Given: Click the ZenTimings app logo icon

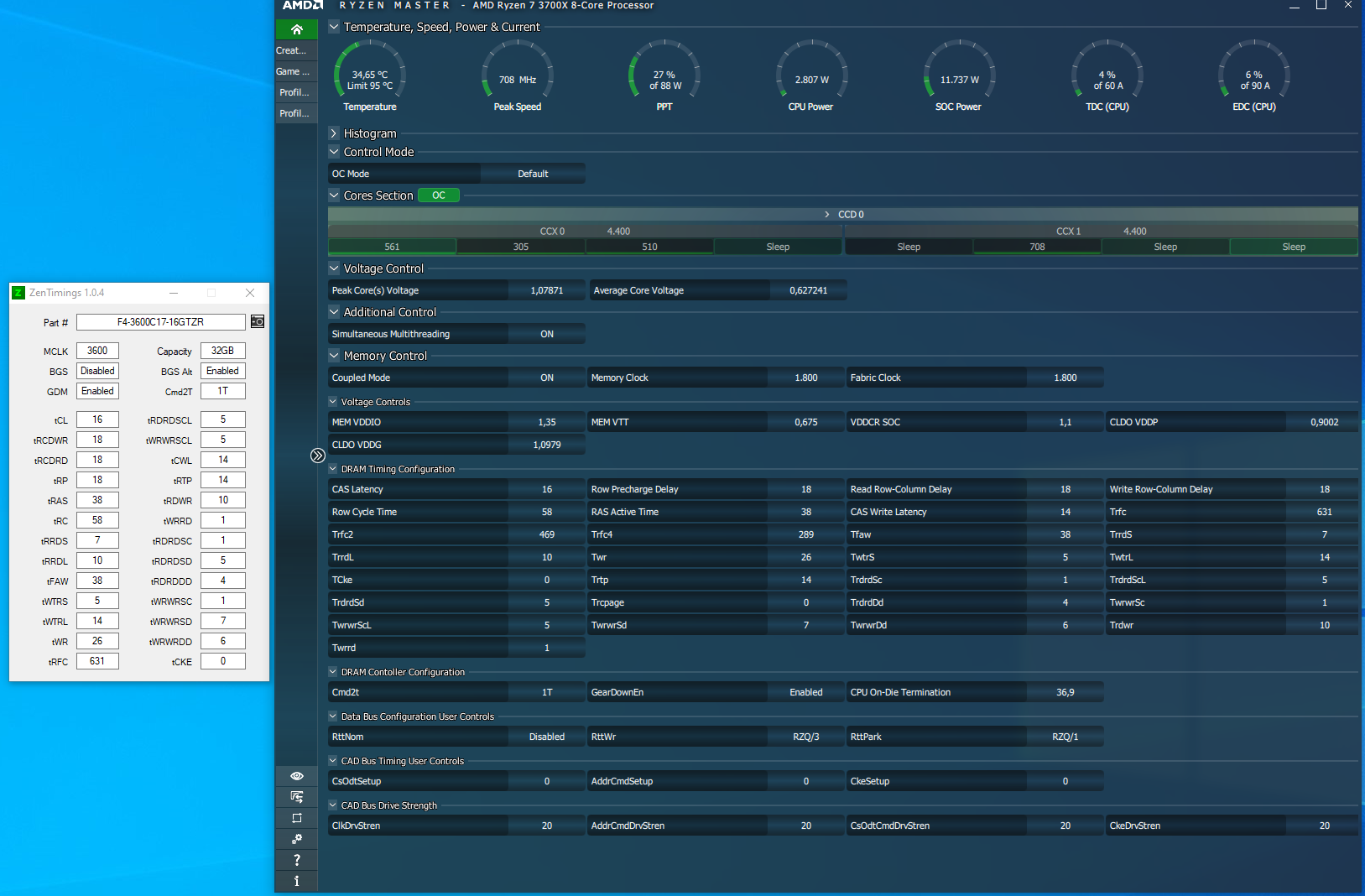Looking at the screenshot, I should (x=18, y=293).
